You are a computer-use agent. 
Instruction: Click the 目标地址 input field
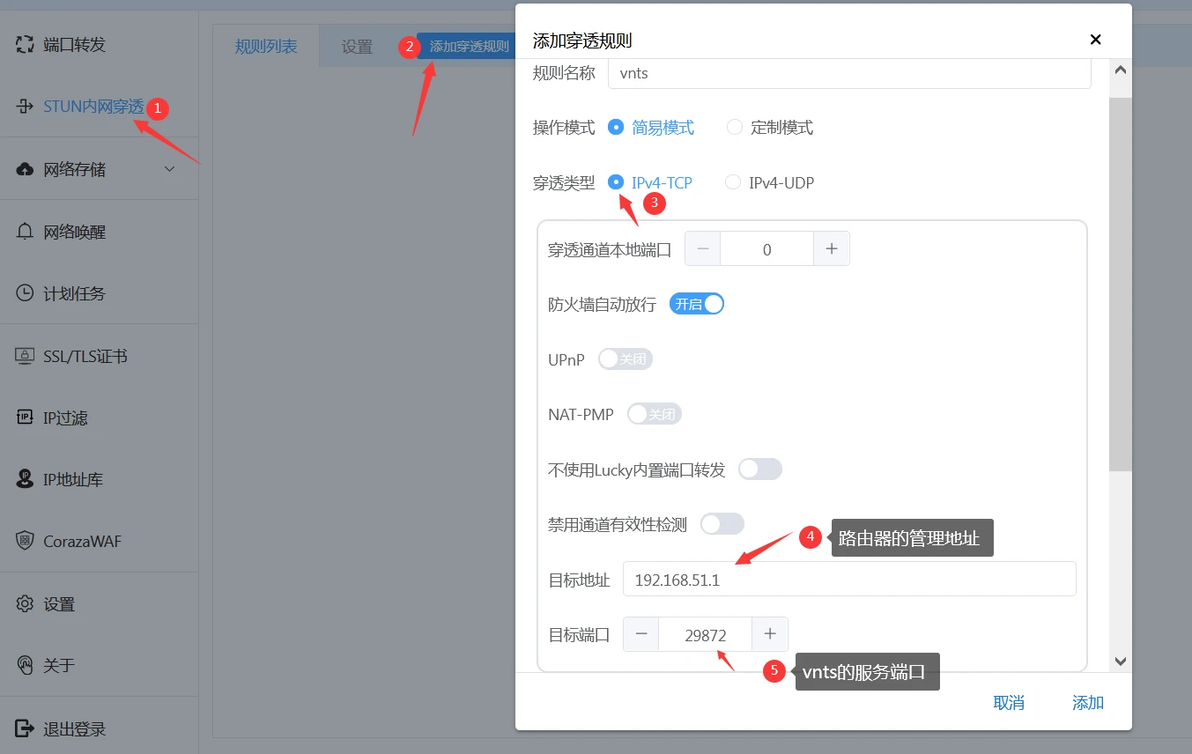point(849,579)
